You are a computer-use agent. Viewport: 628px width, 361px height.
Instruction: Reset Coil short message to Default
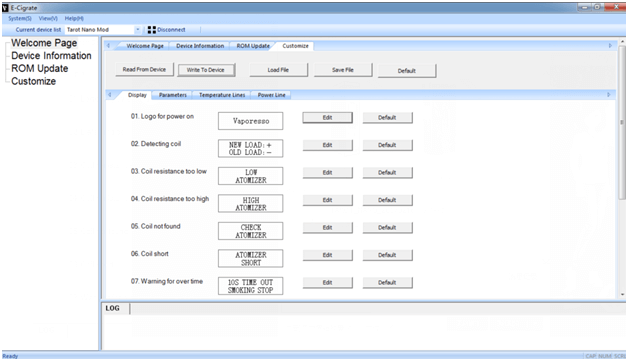pos(387,255)
